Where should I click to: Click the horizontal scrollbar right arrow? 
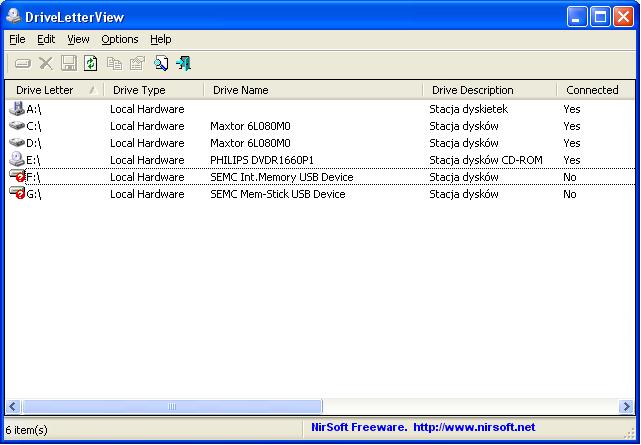coord(626,406)
